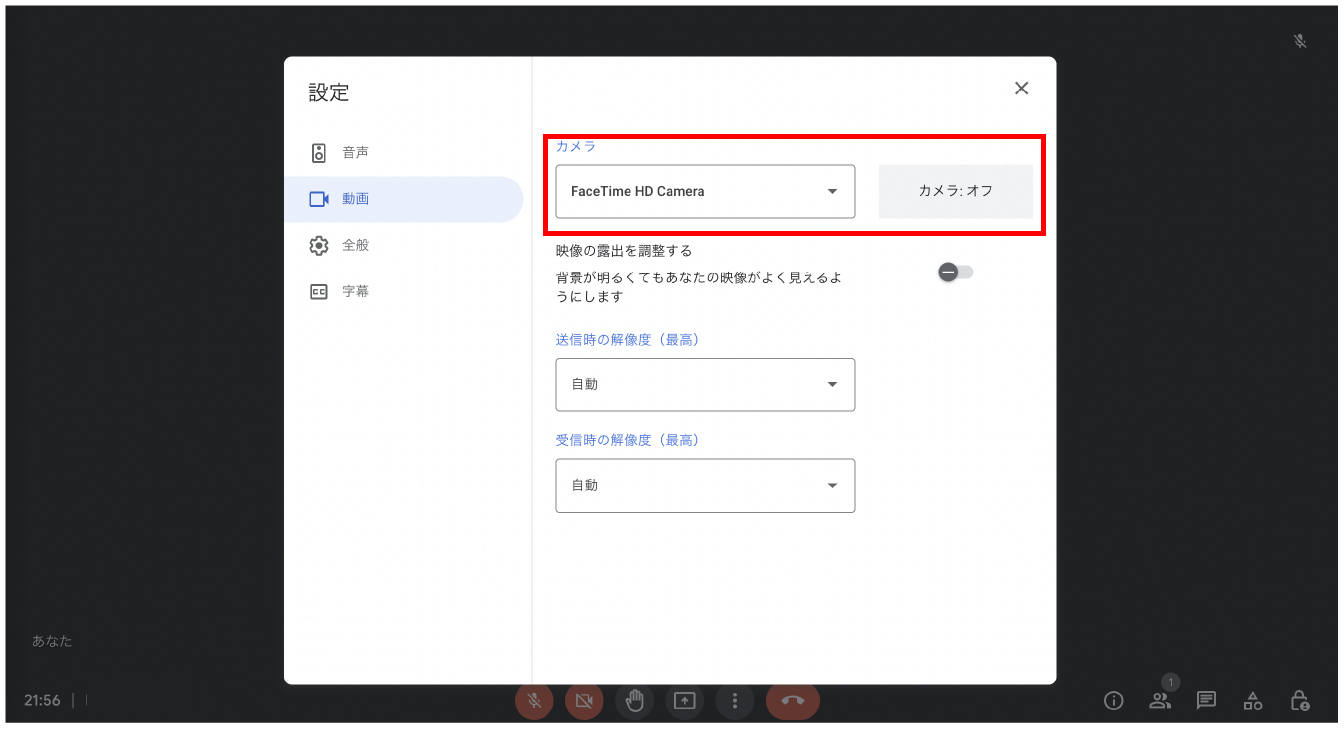Open the FaceTime HD Camera dropdown
This screenshot has height=729, width=1344.
705,192
